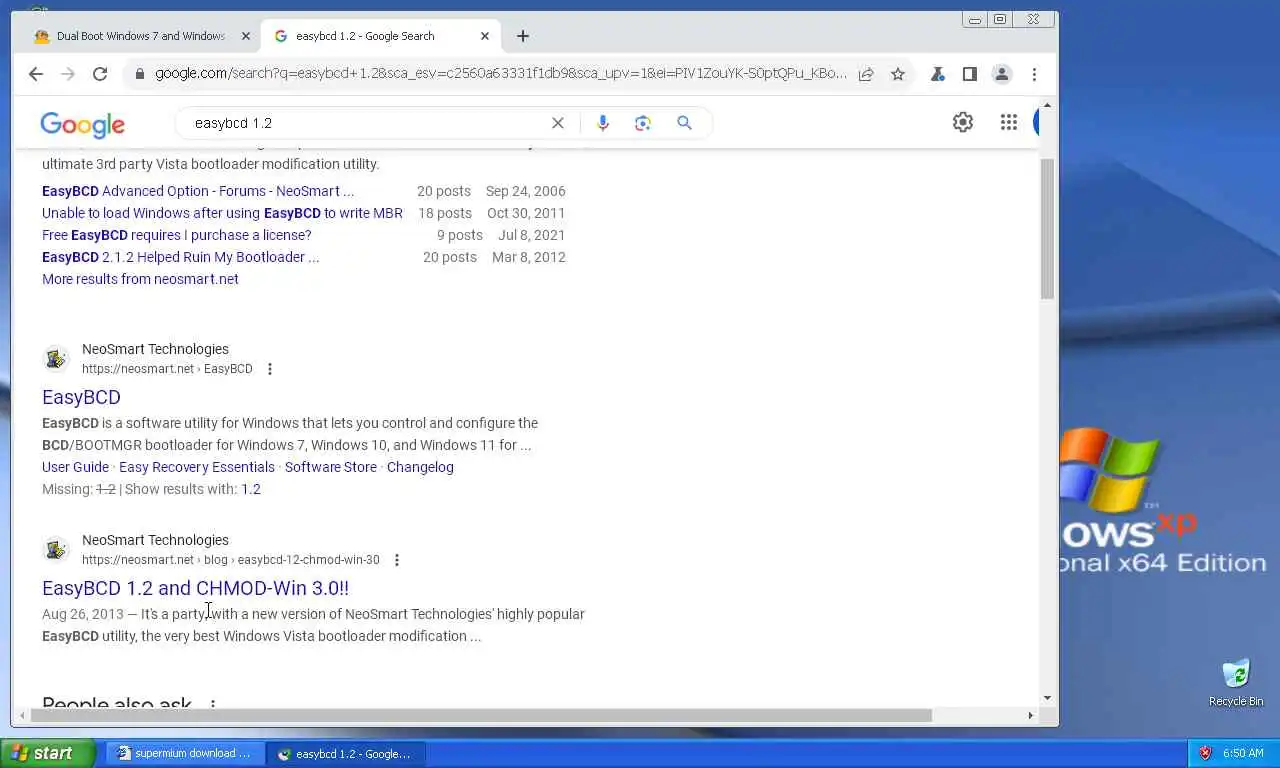Click the browser address bar URL
Viewport: 1280px width, 768px height.
tap(500, 74)
